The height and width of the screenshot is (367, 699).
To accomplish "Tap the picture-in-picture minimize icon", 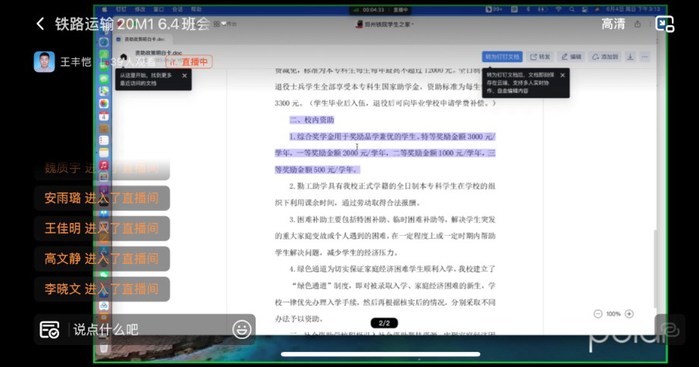I will tap(664, 24).
